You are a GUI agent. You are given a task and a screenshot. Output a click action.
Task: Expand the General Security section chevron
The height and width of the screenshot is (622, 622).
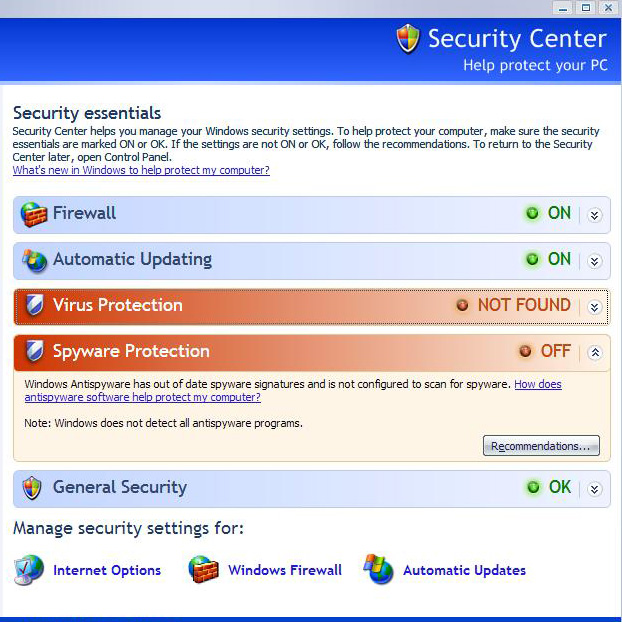coord(594,490)
